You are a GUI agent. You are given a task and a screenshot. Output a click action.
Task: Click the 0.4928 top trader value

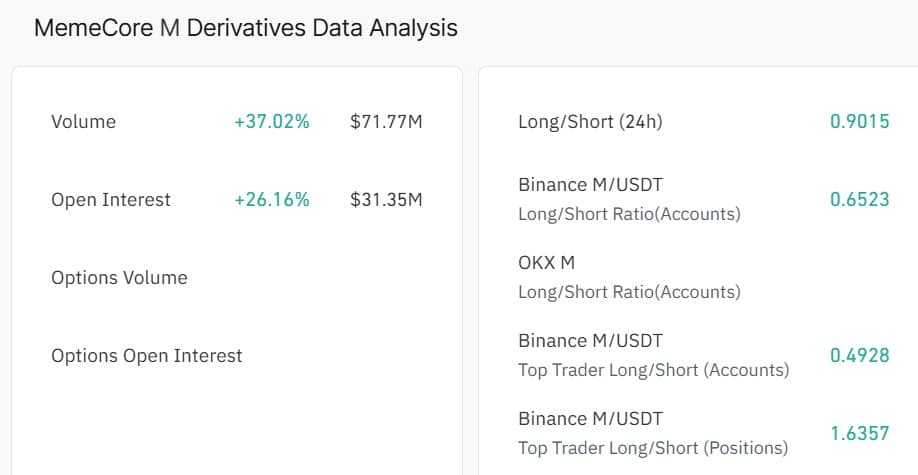859,356
